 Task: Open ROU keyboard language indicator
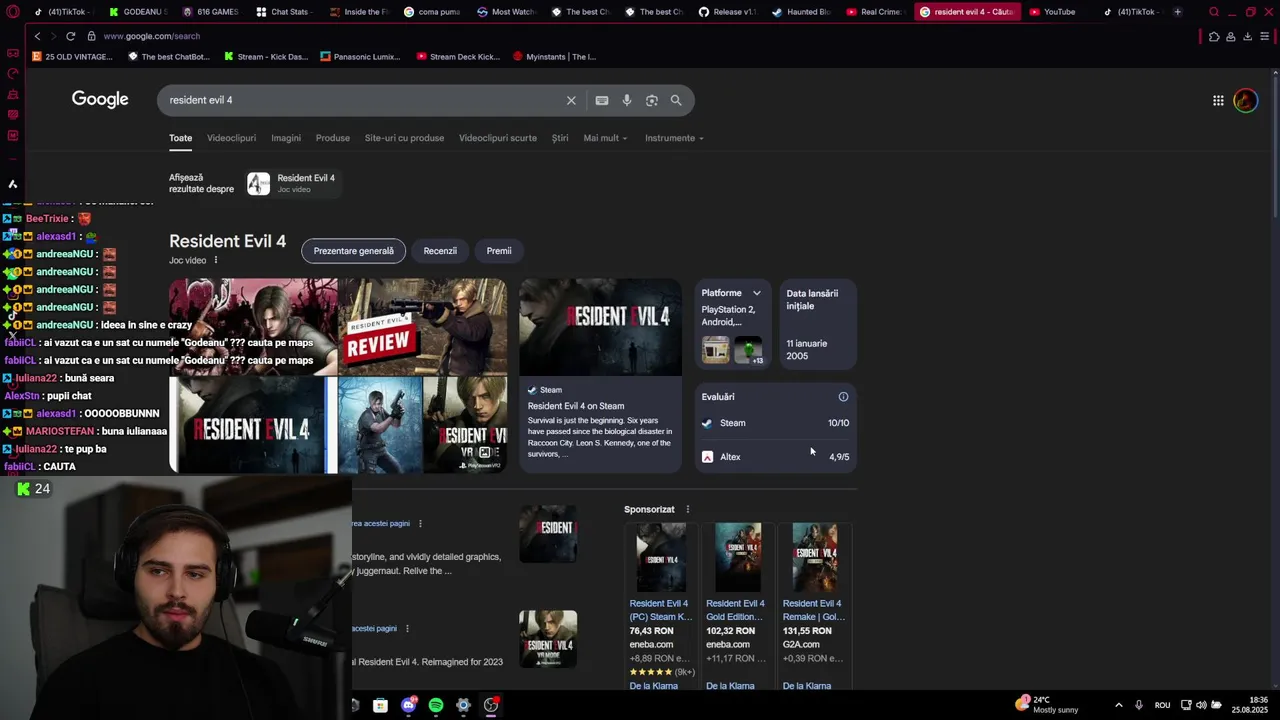click(x=1162, y=705)
